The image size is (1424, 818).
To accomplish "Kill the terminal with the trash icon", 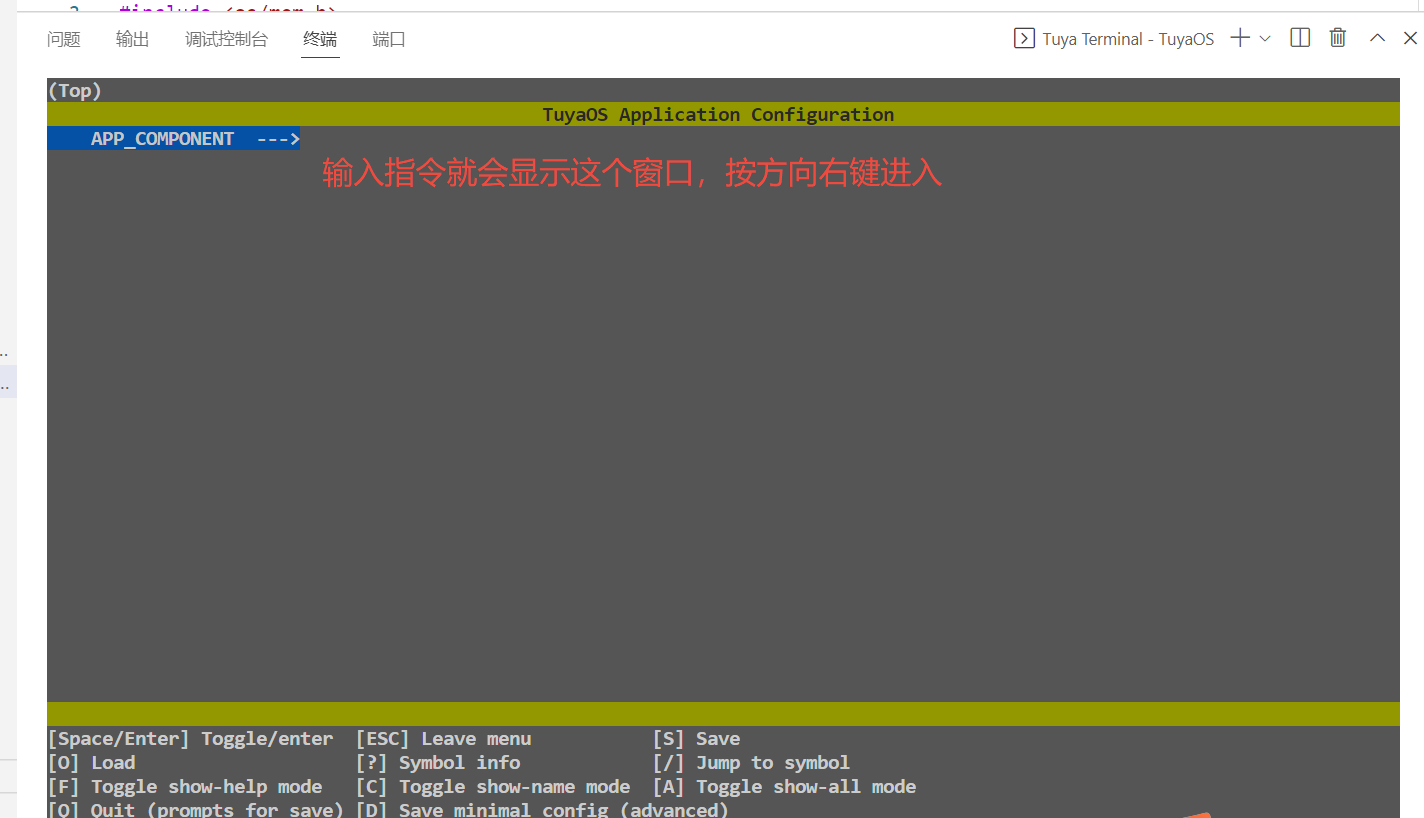I will [x=1338, y=38].
